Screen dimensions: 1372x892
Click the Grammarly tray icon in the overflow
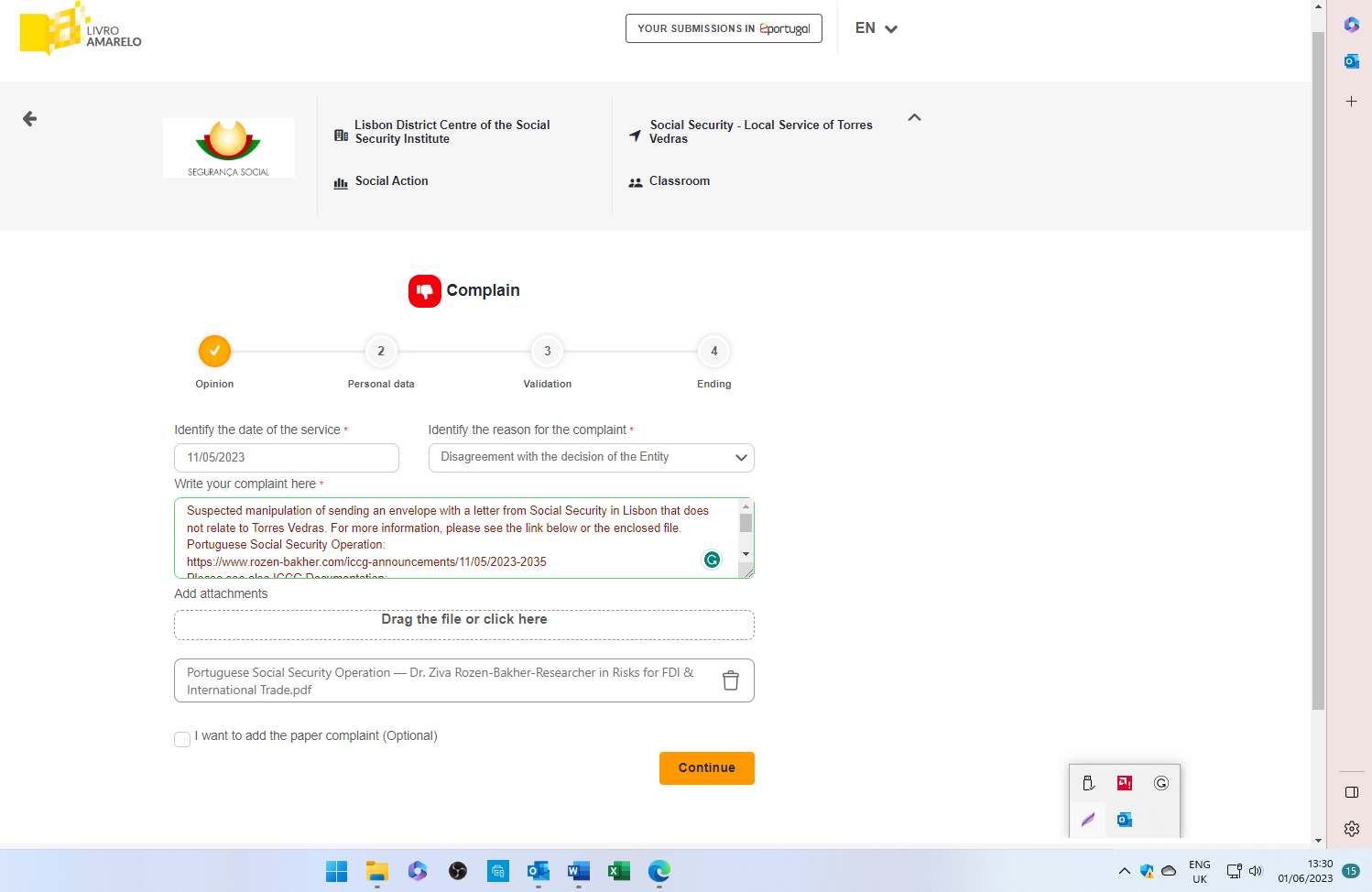tap(1161, 783)
